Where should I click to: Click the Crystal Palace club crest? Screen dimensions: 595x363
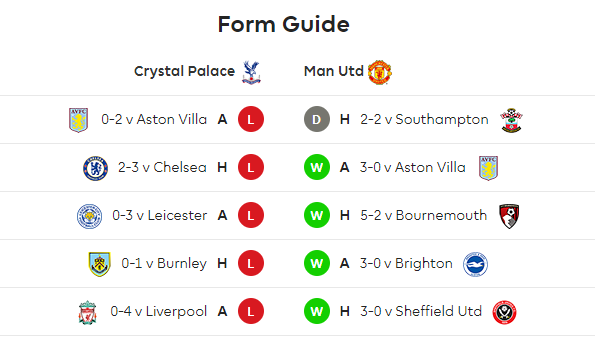coord(251,72)
